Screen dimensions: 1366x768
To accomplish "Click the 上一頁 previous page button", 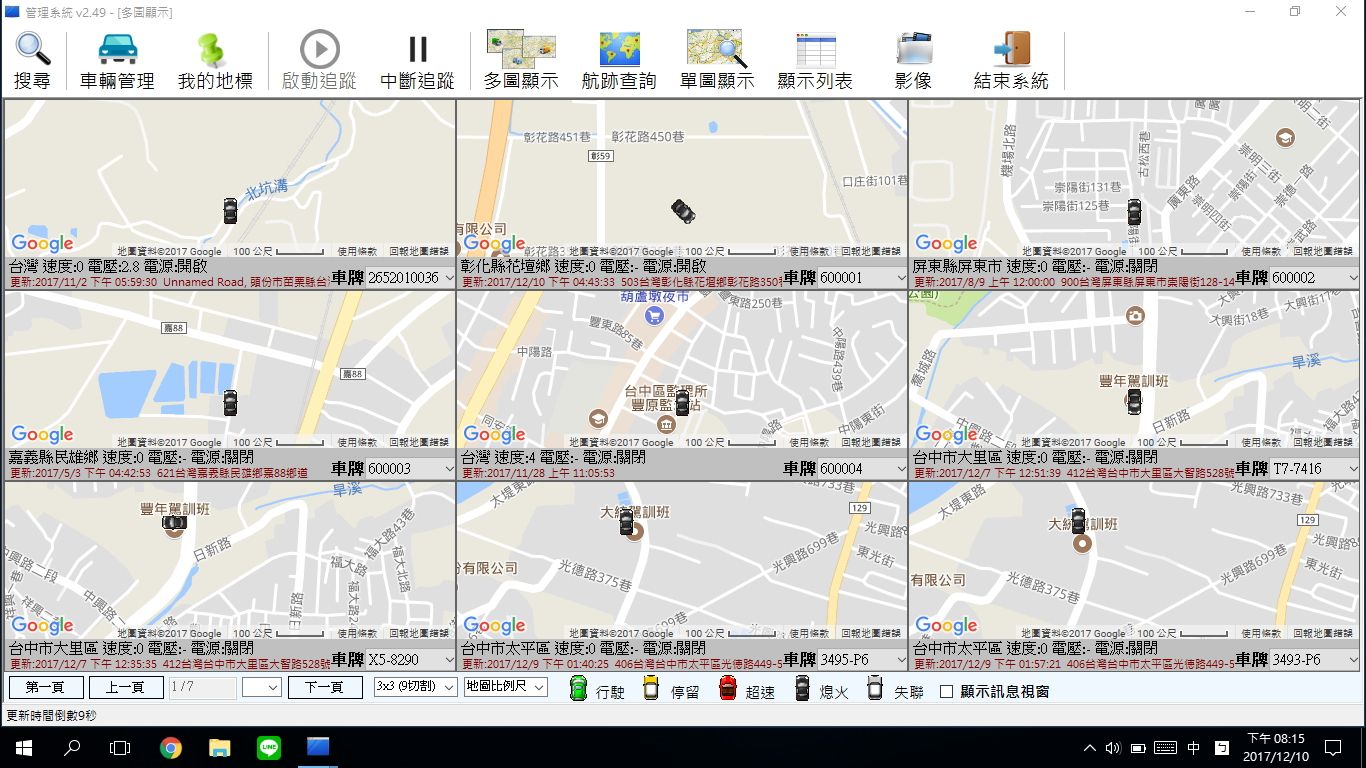I will (126, 688).
